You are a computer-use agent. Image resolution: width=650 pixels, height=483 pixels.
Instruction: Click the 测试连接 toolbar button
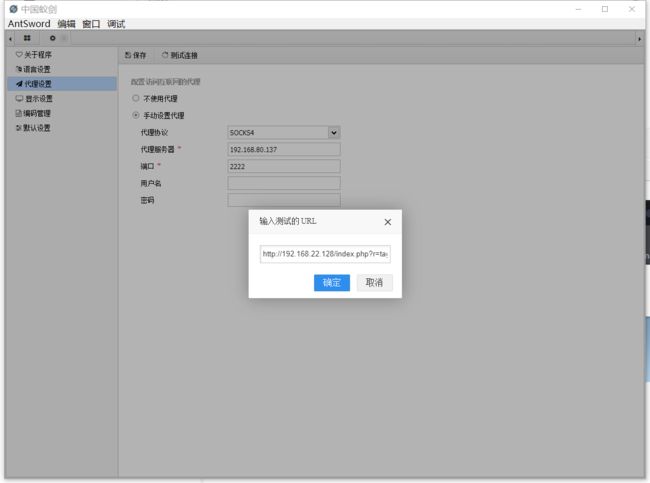179,55
